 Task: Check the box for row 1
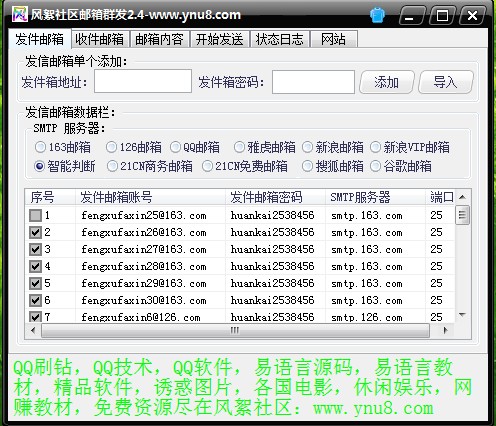click(x=35, y=215)
